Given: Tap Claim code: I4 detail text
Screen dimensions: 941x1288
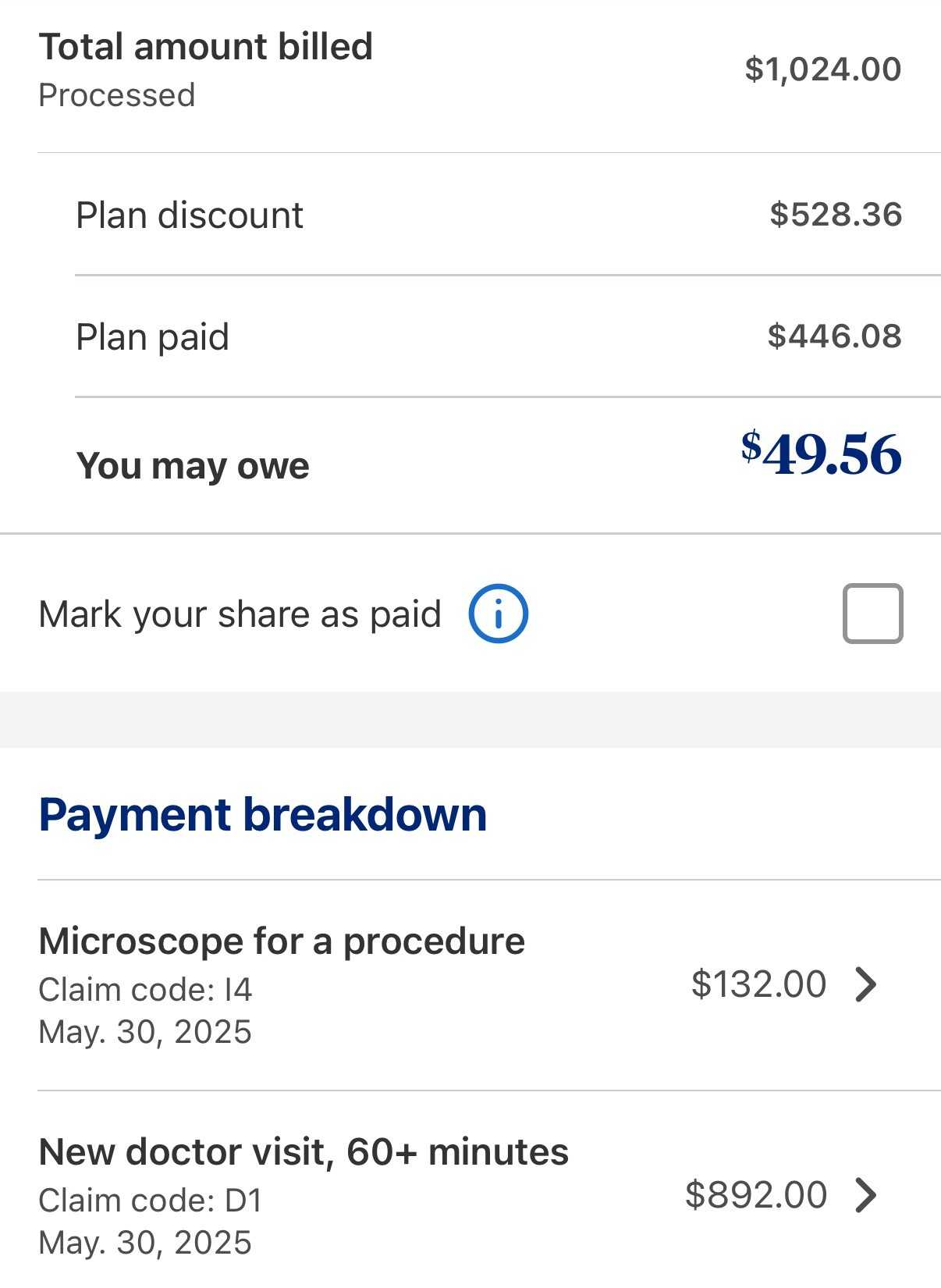Looking at the screenshot, I should point(146,990).
